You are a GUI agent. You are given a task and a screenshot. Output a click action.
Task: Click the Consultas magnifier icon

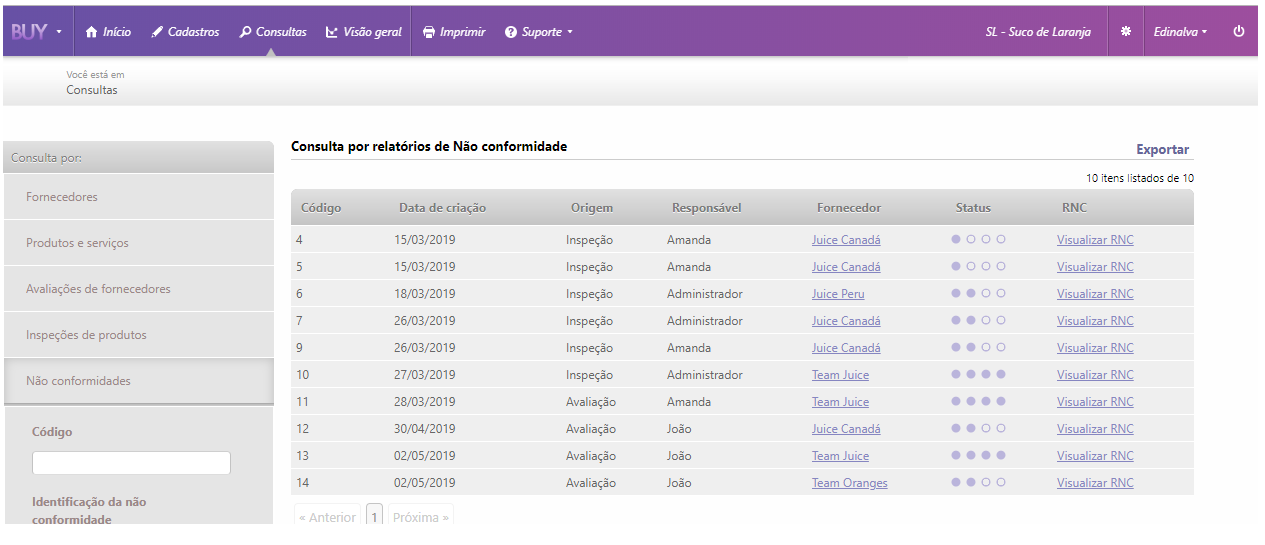245,32
